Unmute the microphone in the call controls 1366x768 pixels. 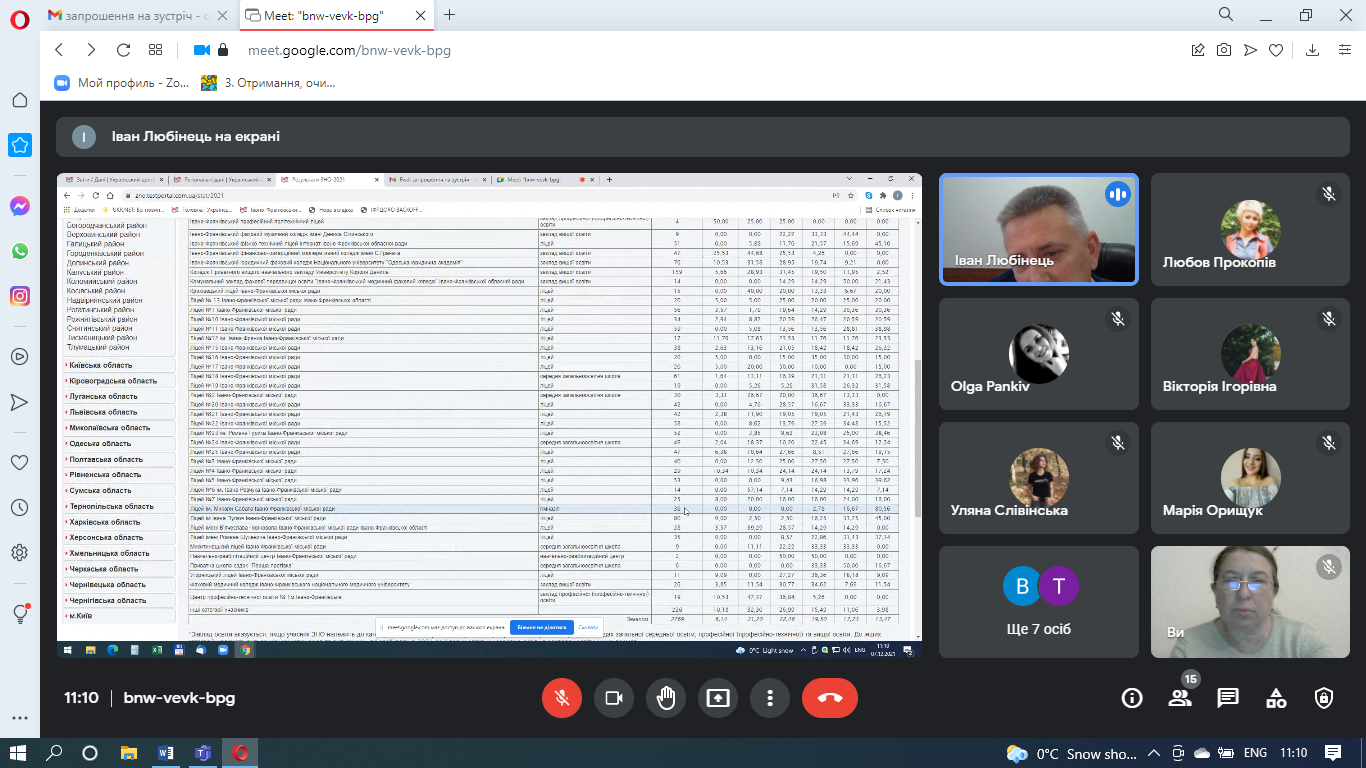(562, 698)
